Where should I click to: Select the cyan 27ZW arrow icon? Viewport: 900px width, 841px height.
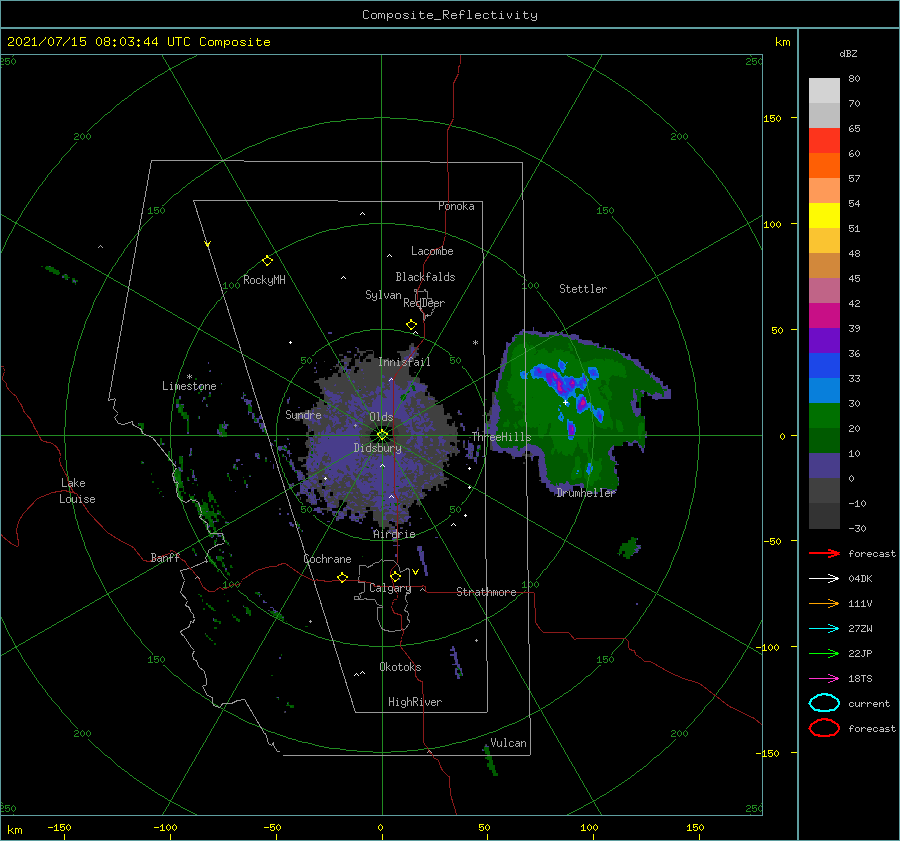click(x=824, y=629)
